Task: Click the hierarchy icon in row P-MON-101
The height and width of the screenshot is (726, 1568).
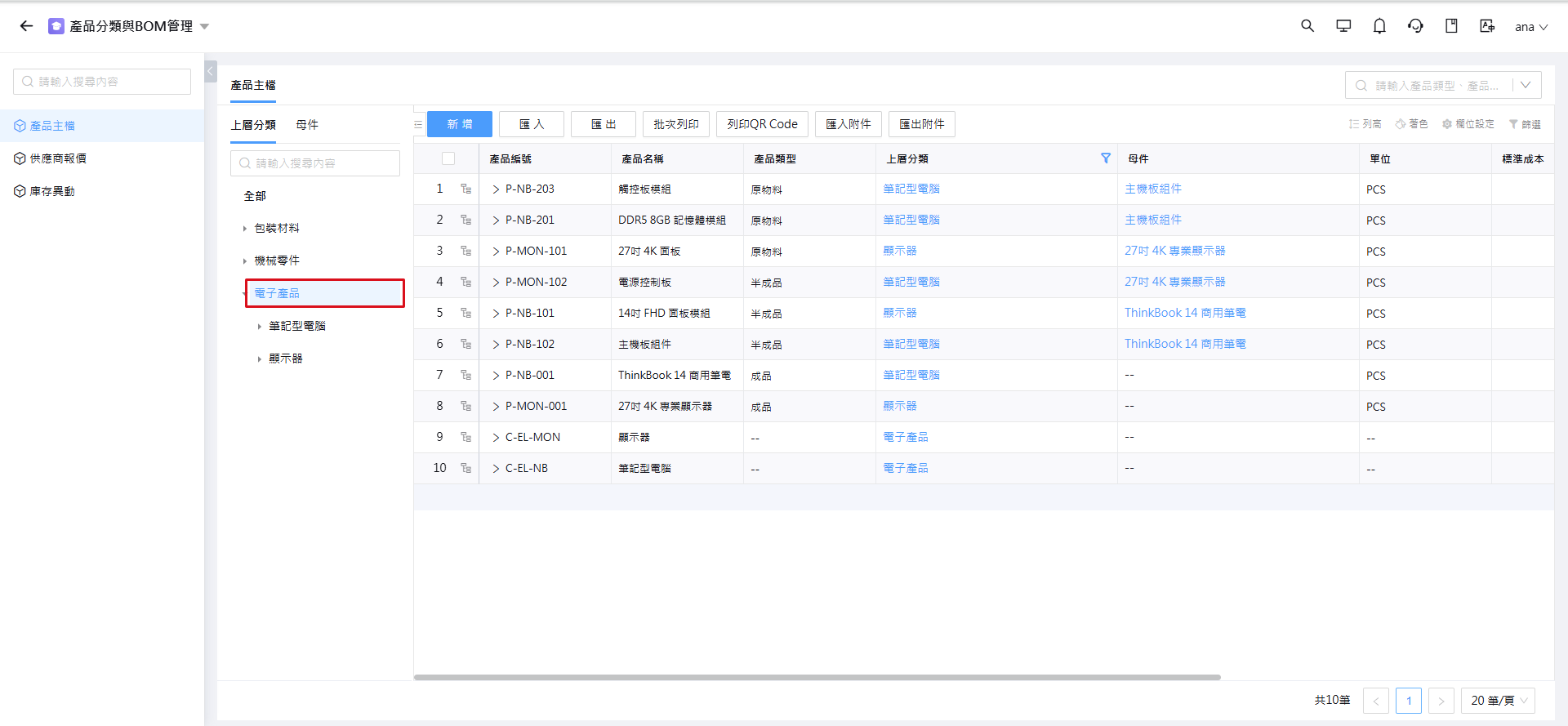Action: point(465,251)
